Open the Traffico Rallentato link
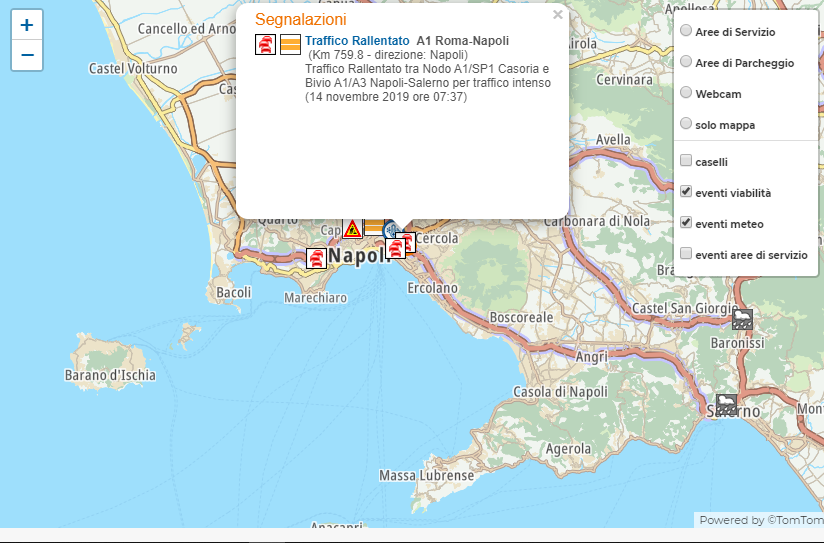 coord(357,41)
